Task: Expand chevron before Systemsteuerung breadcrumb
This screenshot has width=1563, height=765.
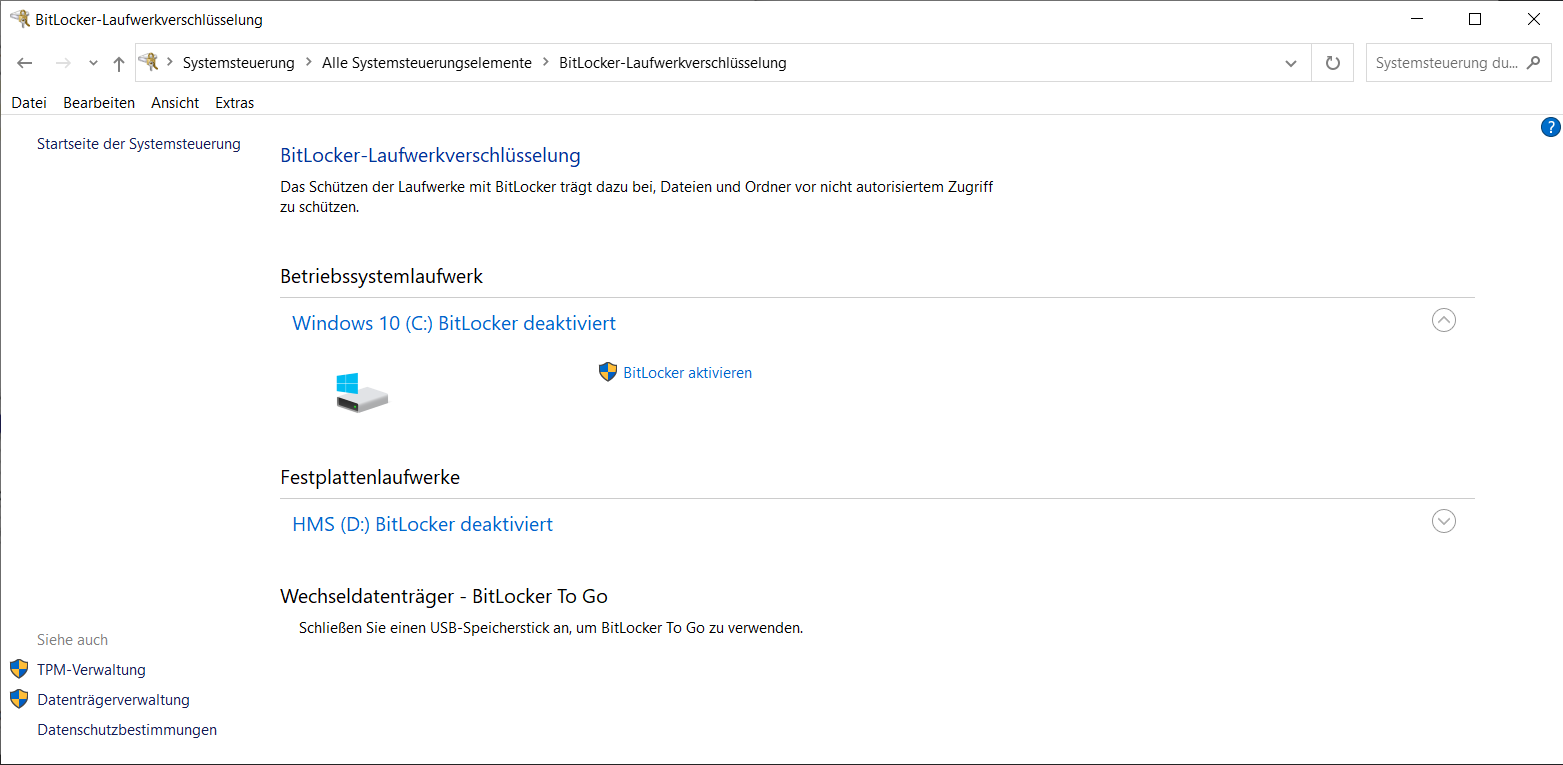Action: coord(170,62)
